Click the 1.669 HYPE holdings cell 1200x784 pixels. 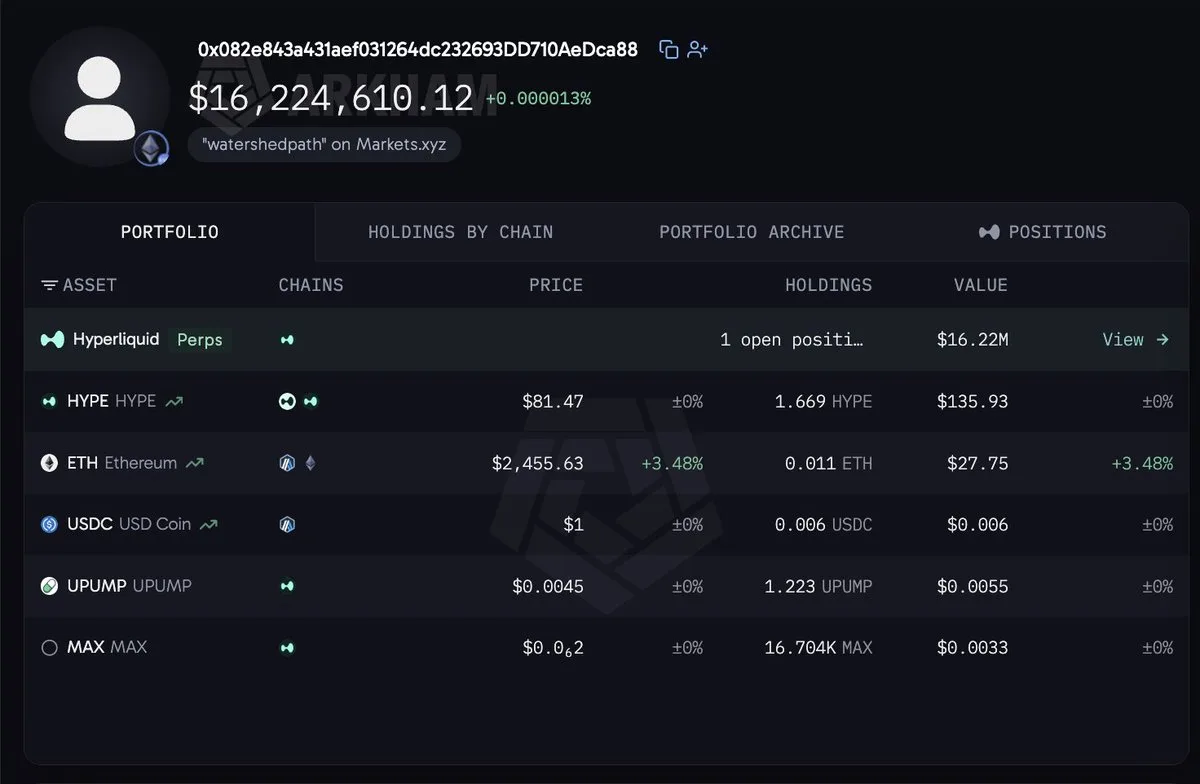point(823,402)
